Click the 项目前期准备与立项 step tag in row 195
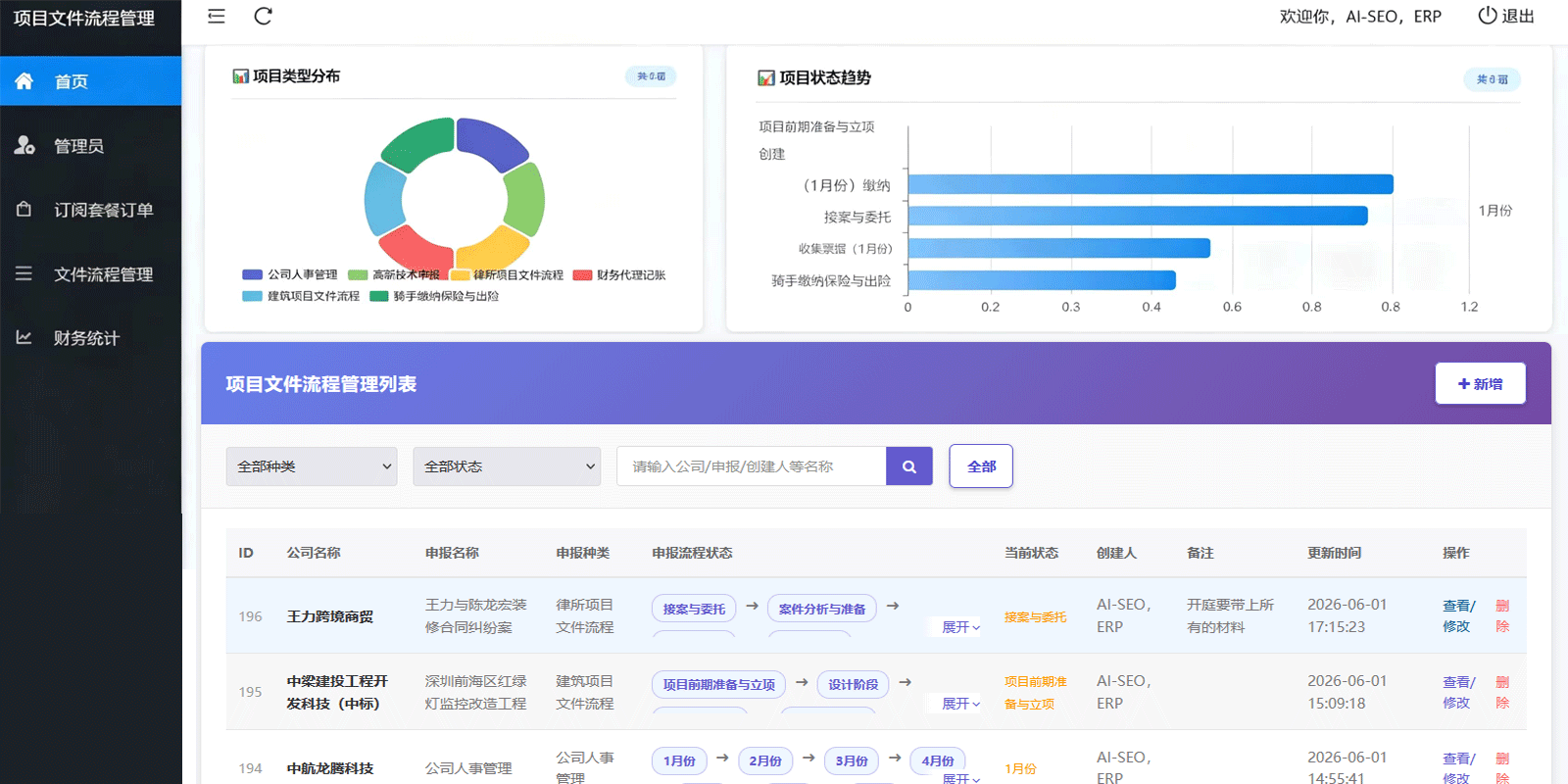 point(718,684)
